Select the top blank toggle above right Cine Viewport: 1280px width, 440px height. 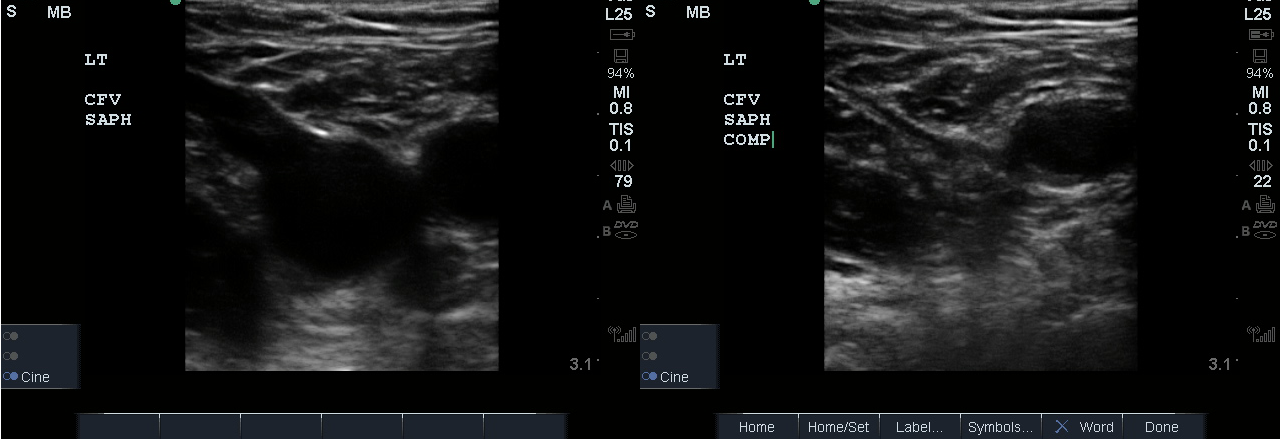[x=652, y=336]
